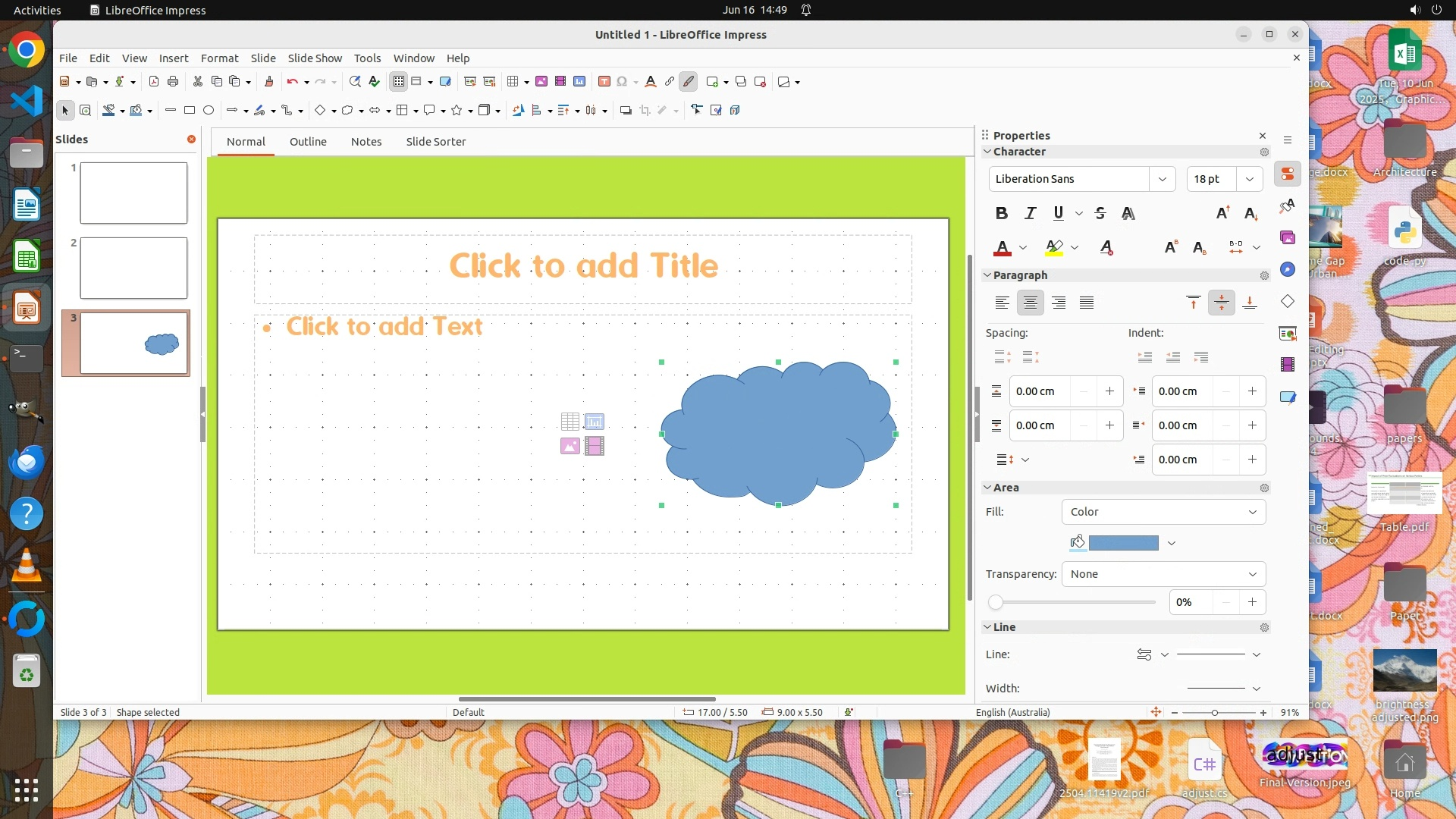Click the Insert Chart icon
The height and width of the screenshot is (819, 1456).
pos(580,82)
